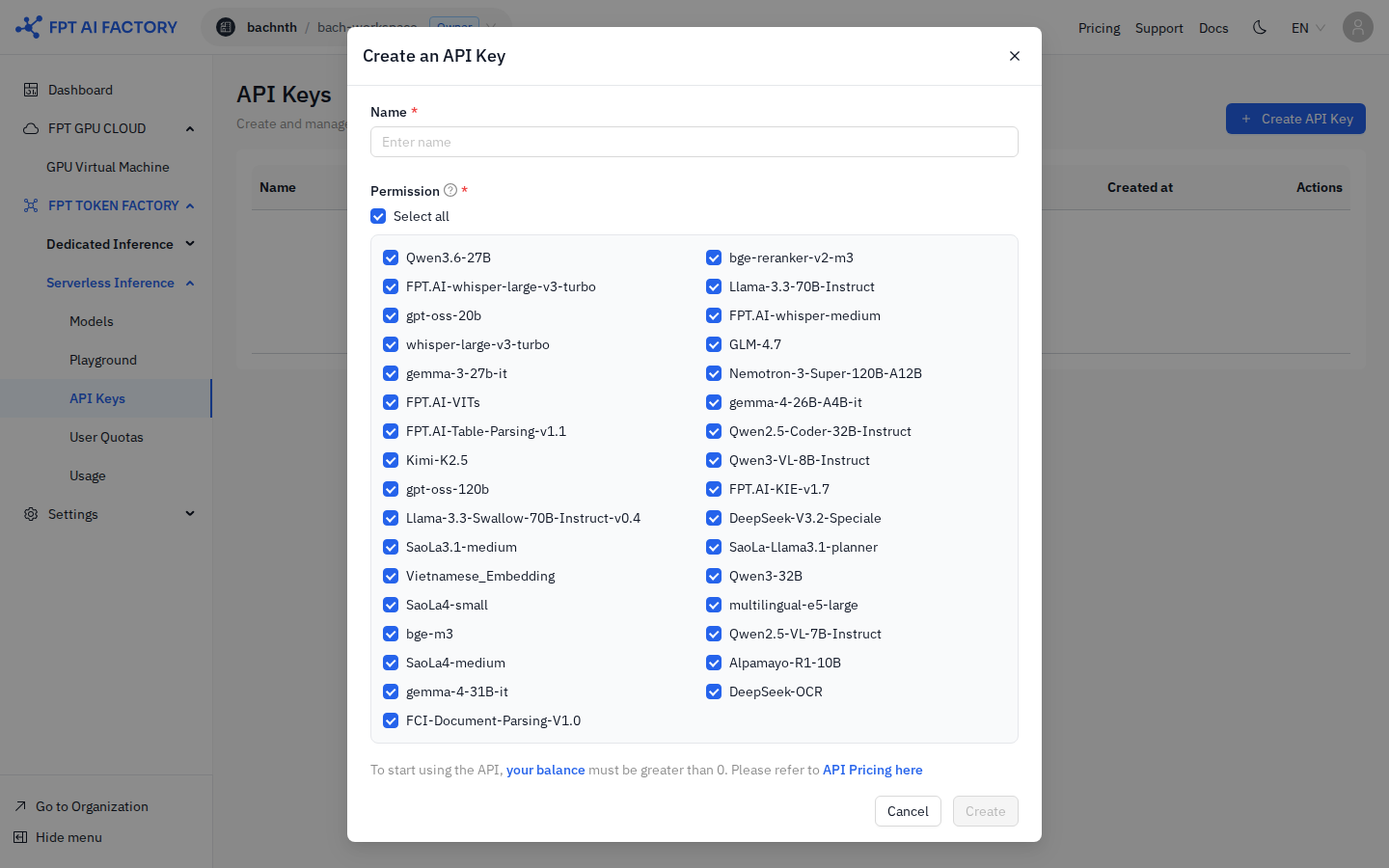Viewport: 1389px width, 868px height.
Task: Open the user avatar menu
Action: click(1358, 27)
